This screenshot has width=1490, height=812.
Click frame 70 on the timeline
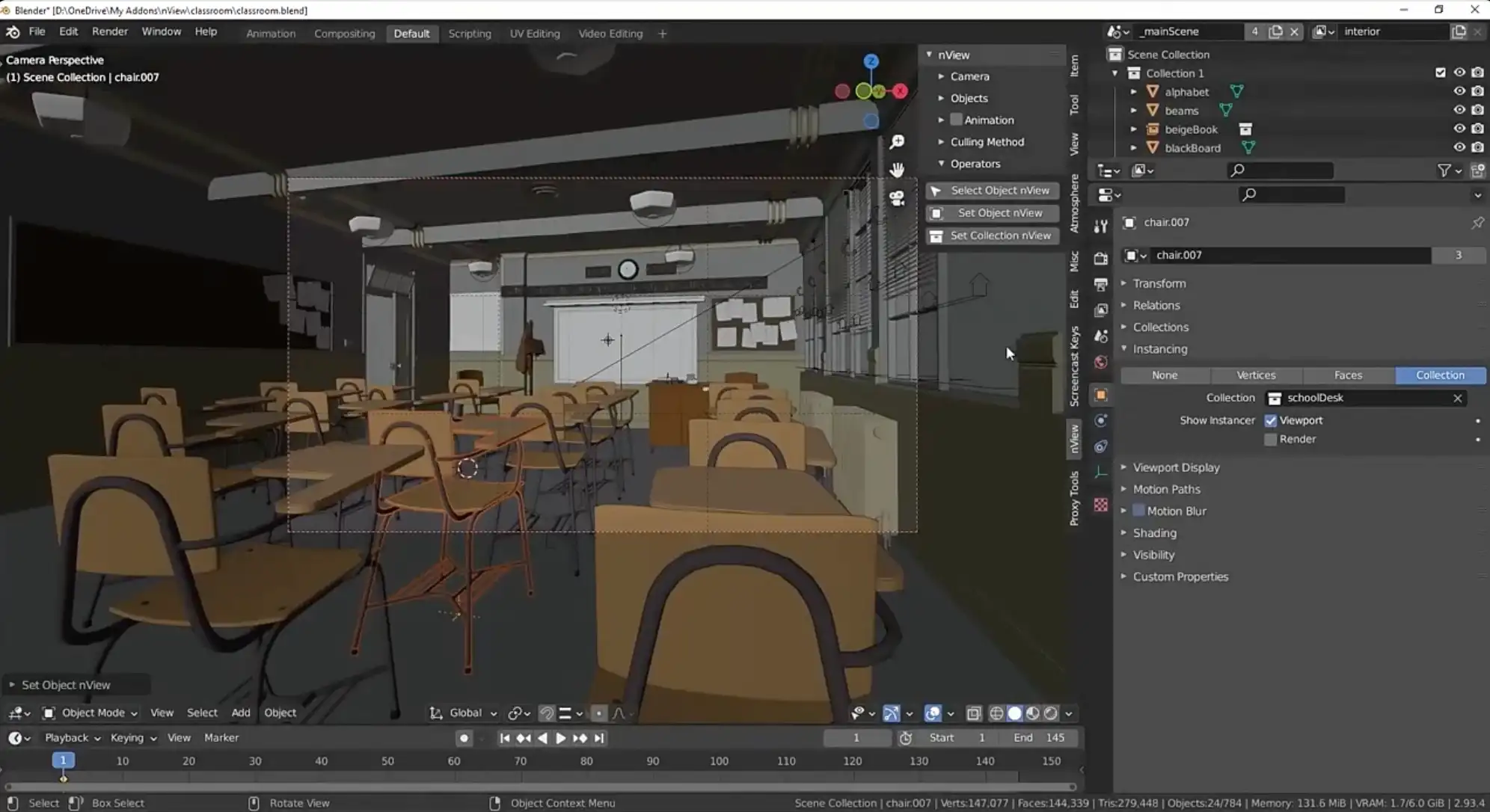(520, 760)
